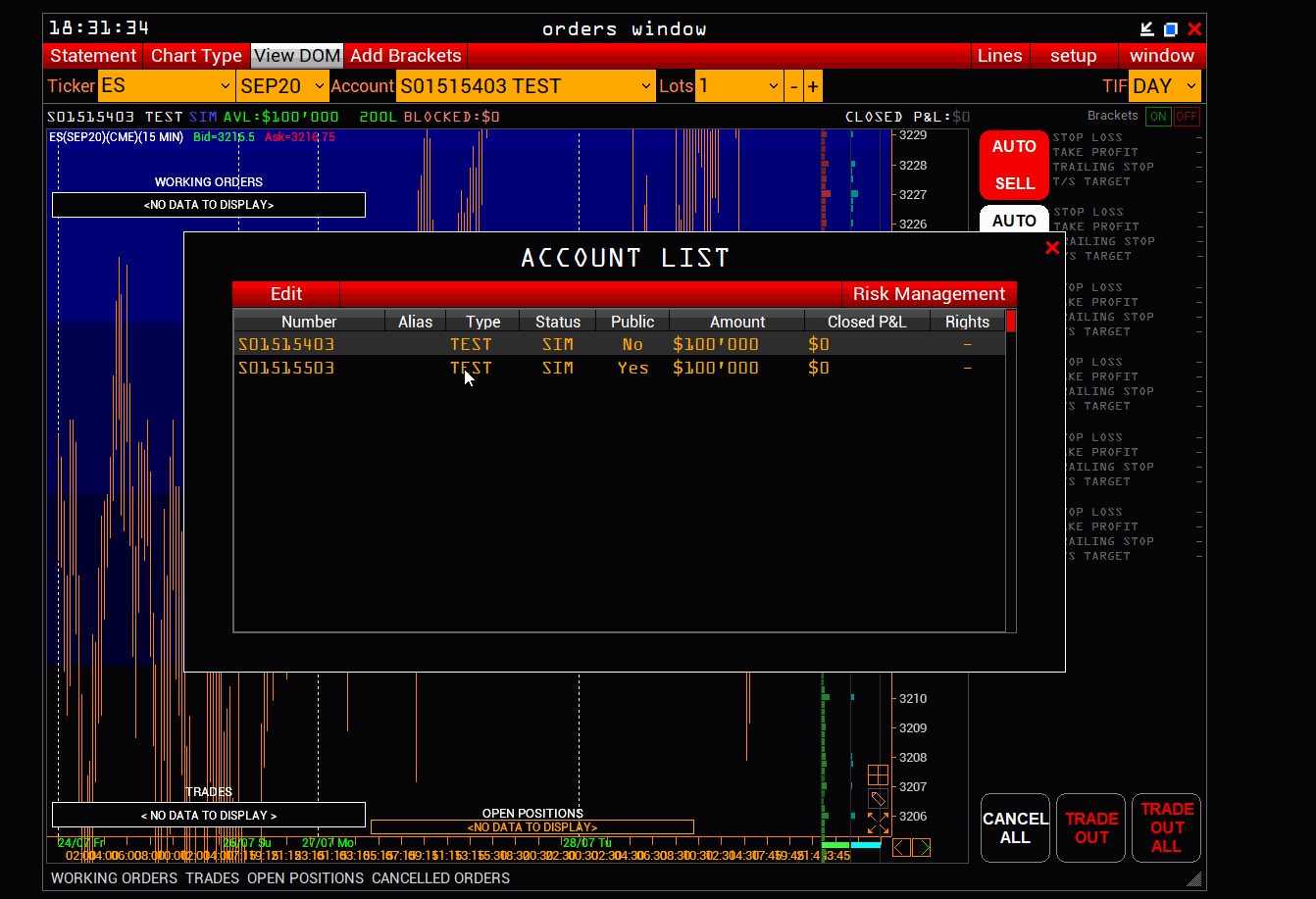Click the price tag icon on the chart
Image resolution: width=1316 pixels, height=899 pixels.
pos(878,799)
